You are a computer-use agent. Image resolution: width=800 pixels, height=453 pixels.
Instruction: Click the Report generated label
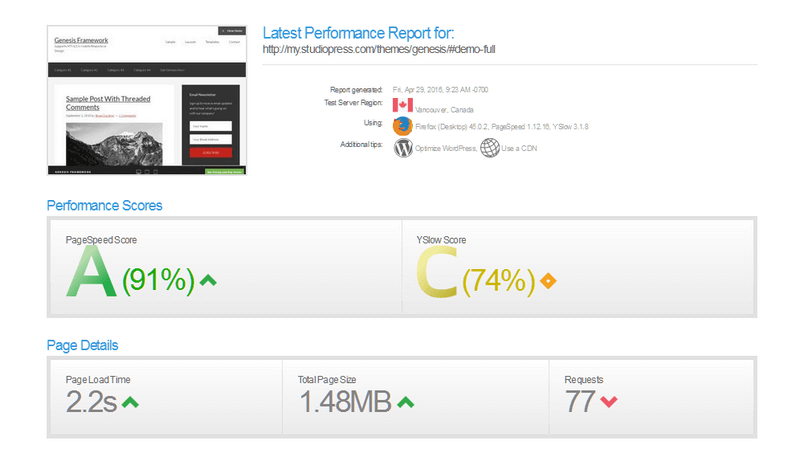pyautogui.click(x=356, y=90)
